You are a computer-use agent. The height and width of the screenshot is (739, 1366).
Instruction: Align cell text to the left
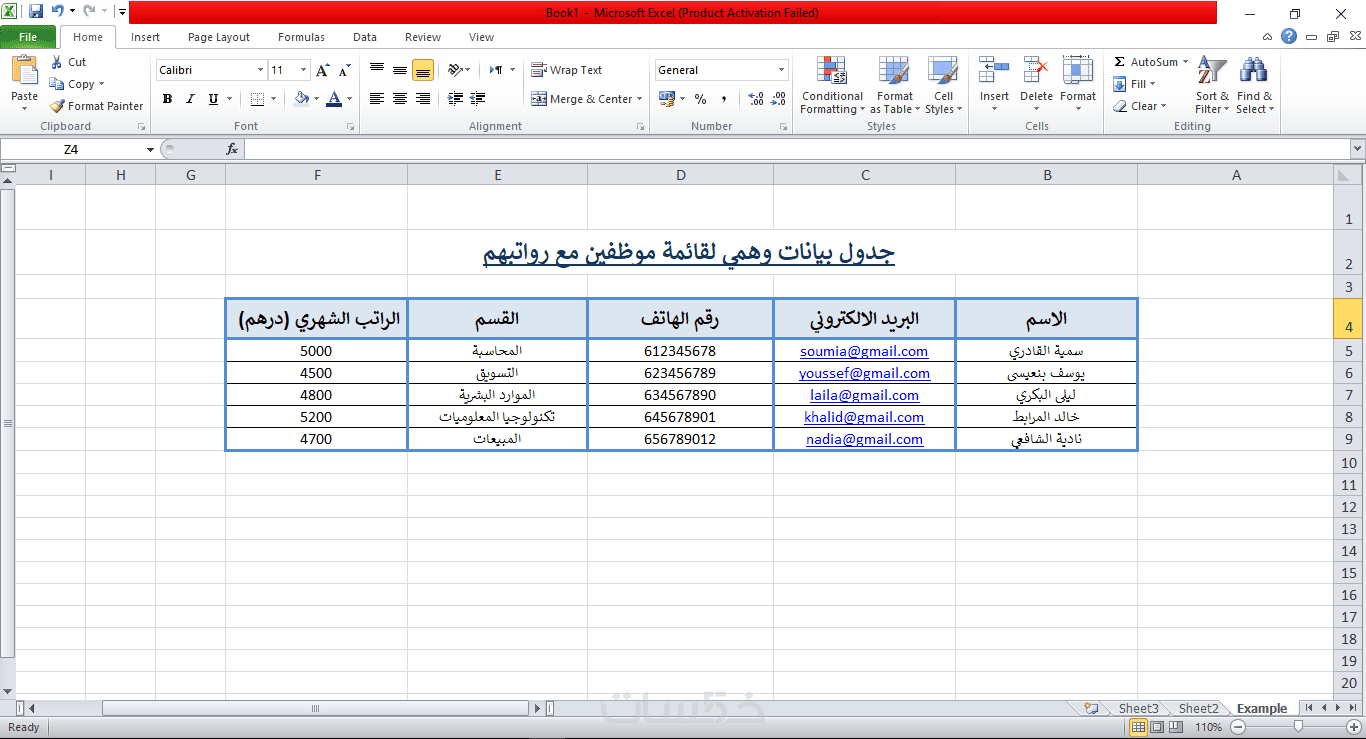coord(377,99)
